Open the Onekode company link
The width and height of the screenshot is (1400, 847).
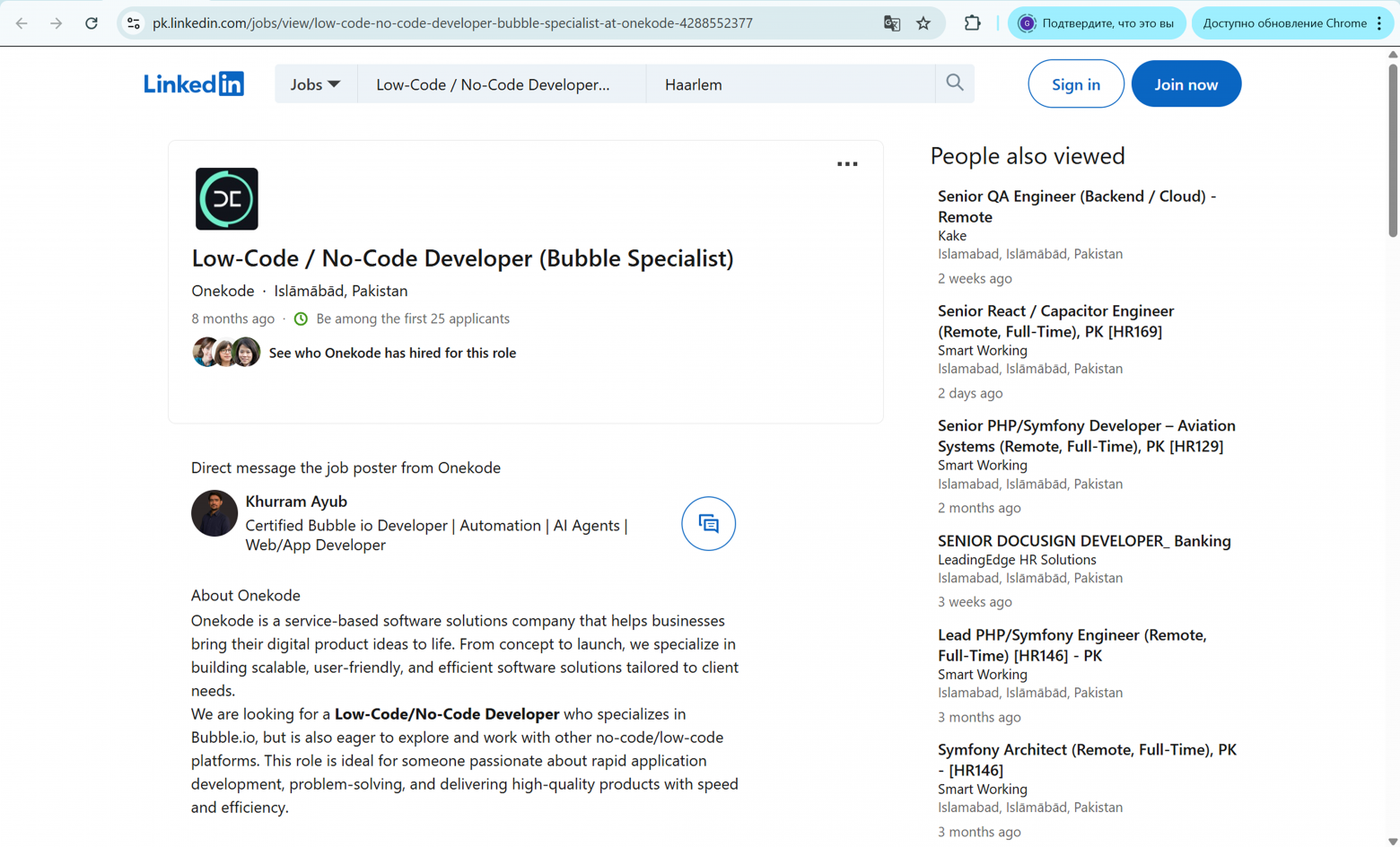coord(223,291)
